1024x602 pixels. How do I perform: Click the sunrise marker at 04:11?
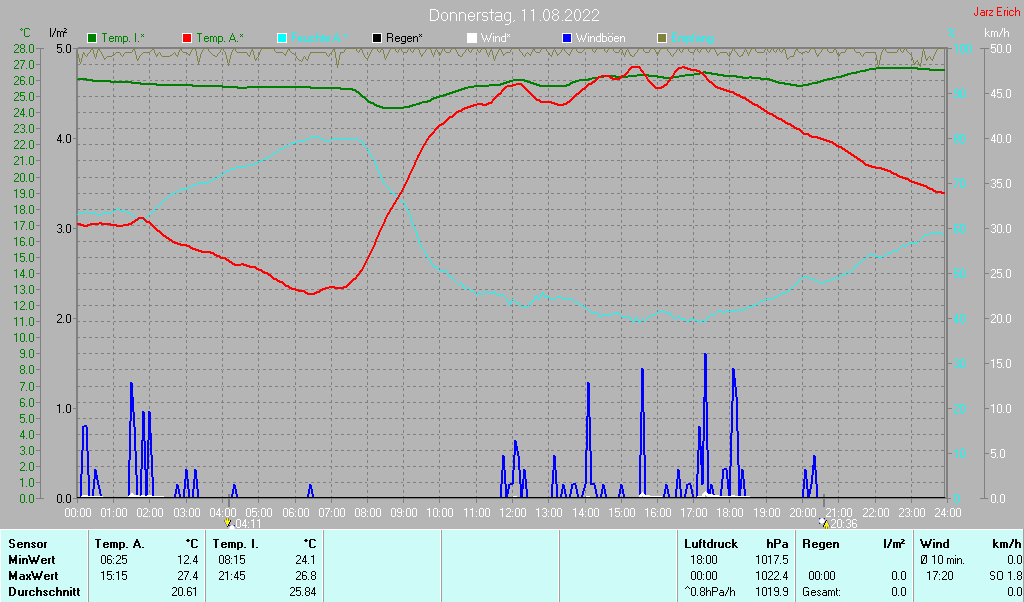[x=229, y=522]
